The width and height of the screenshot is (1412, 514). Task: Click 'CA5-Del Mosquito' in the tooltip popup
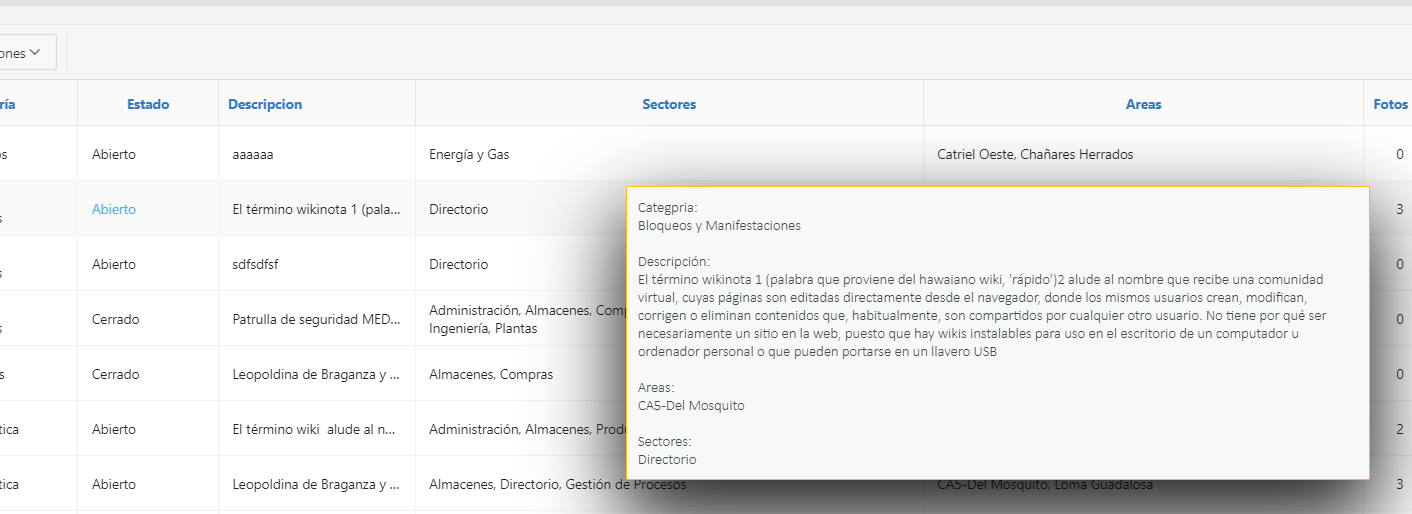coord(691,405)
